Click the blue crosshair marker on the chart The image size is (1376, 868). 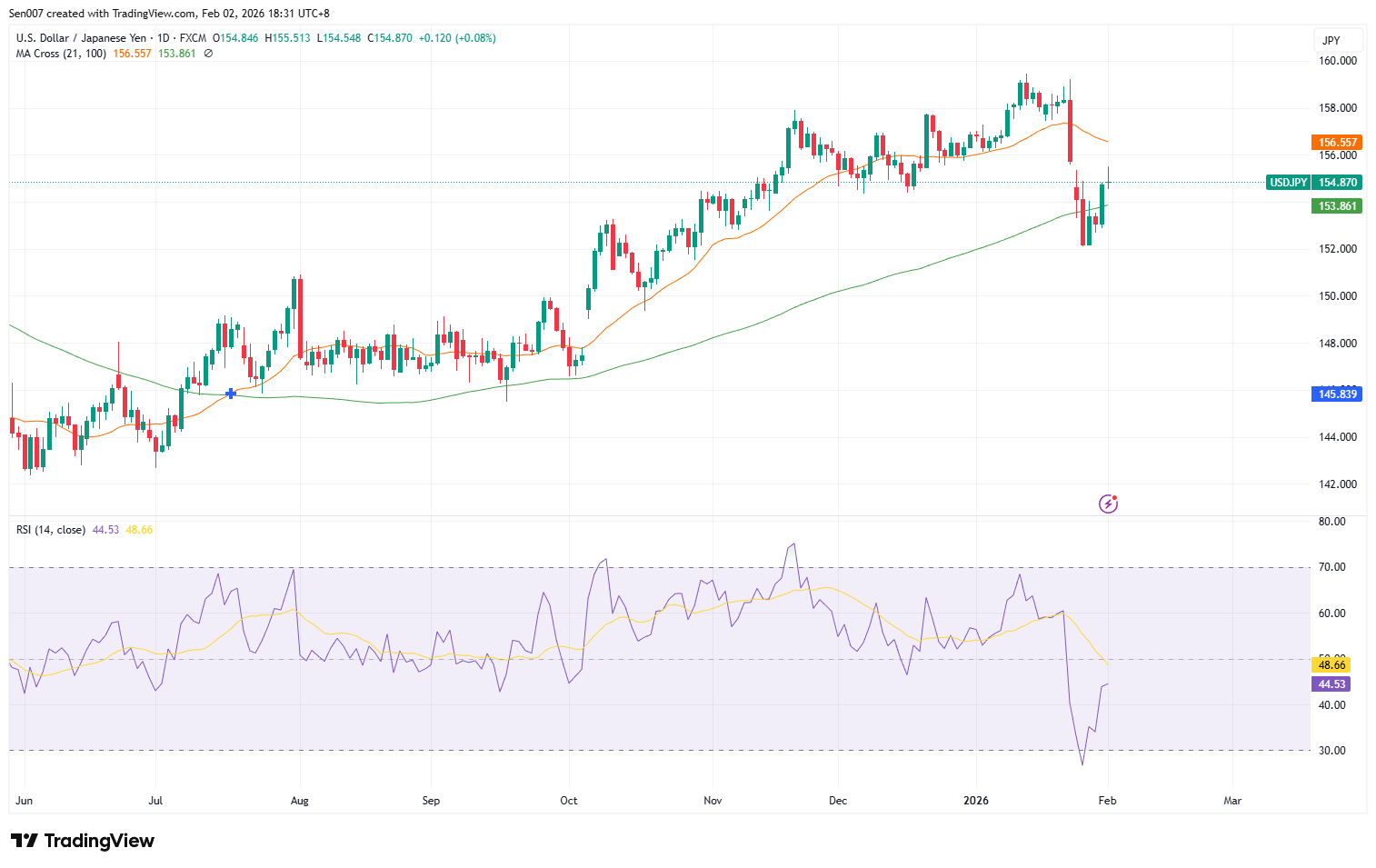(230, 393)
